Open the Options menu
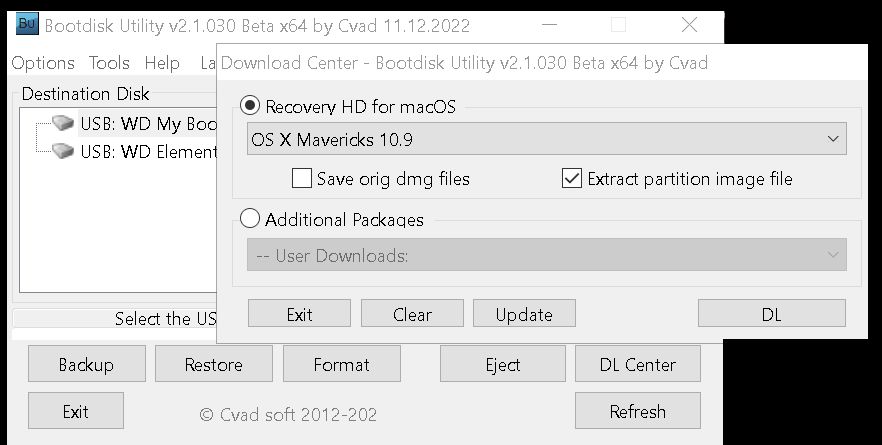882x445 pixels. coord(43,63)
